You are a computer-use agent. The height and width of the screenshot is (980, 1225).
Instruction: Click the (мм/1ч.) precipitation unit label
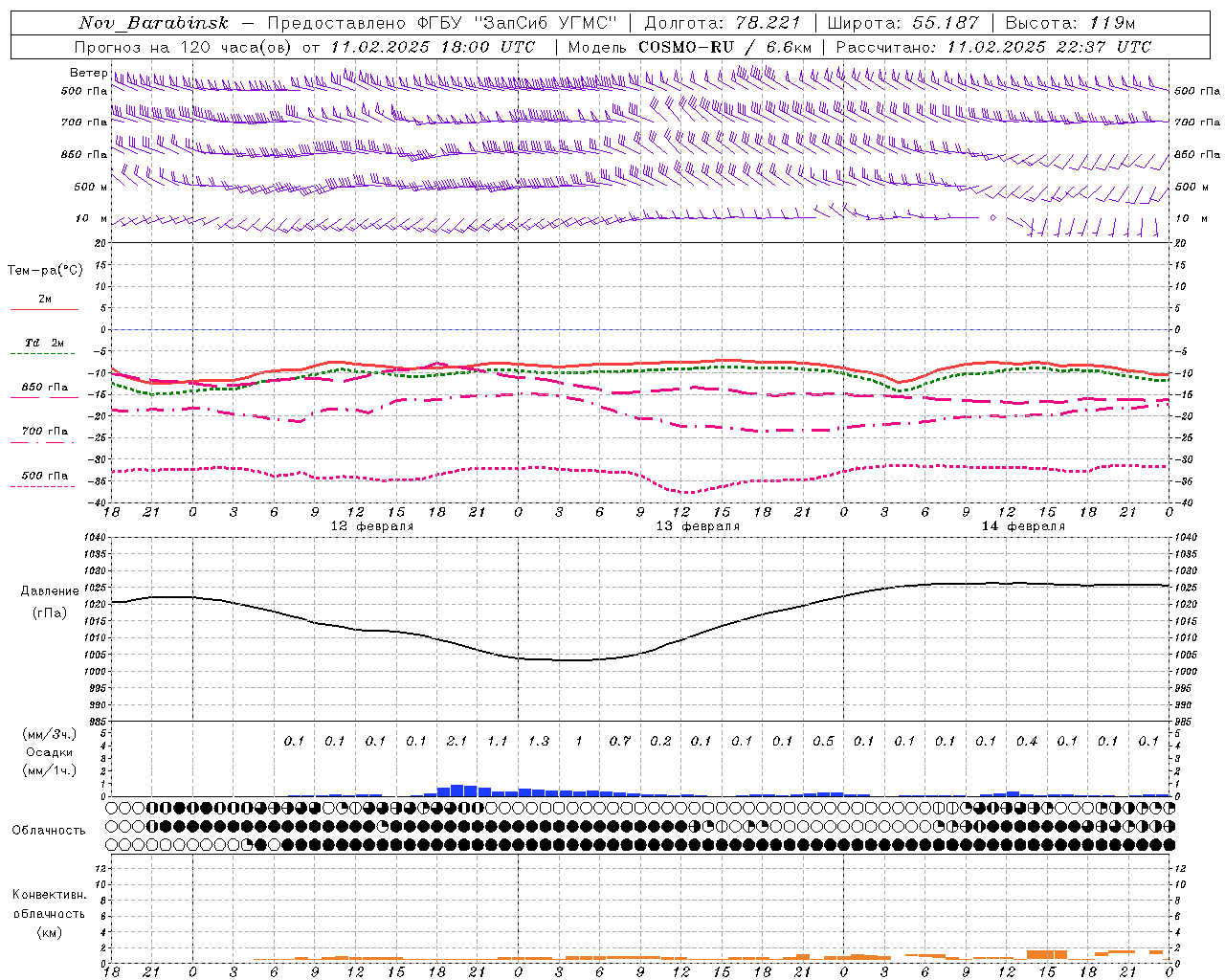click(50, 771)
